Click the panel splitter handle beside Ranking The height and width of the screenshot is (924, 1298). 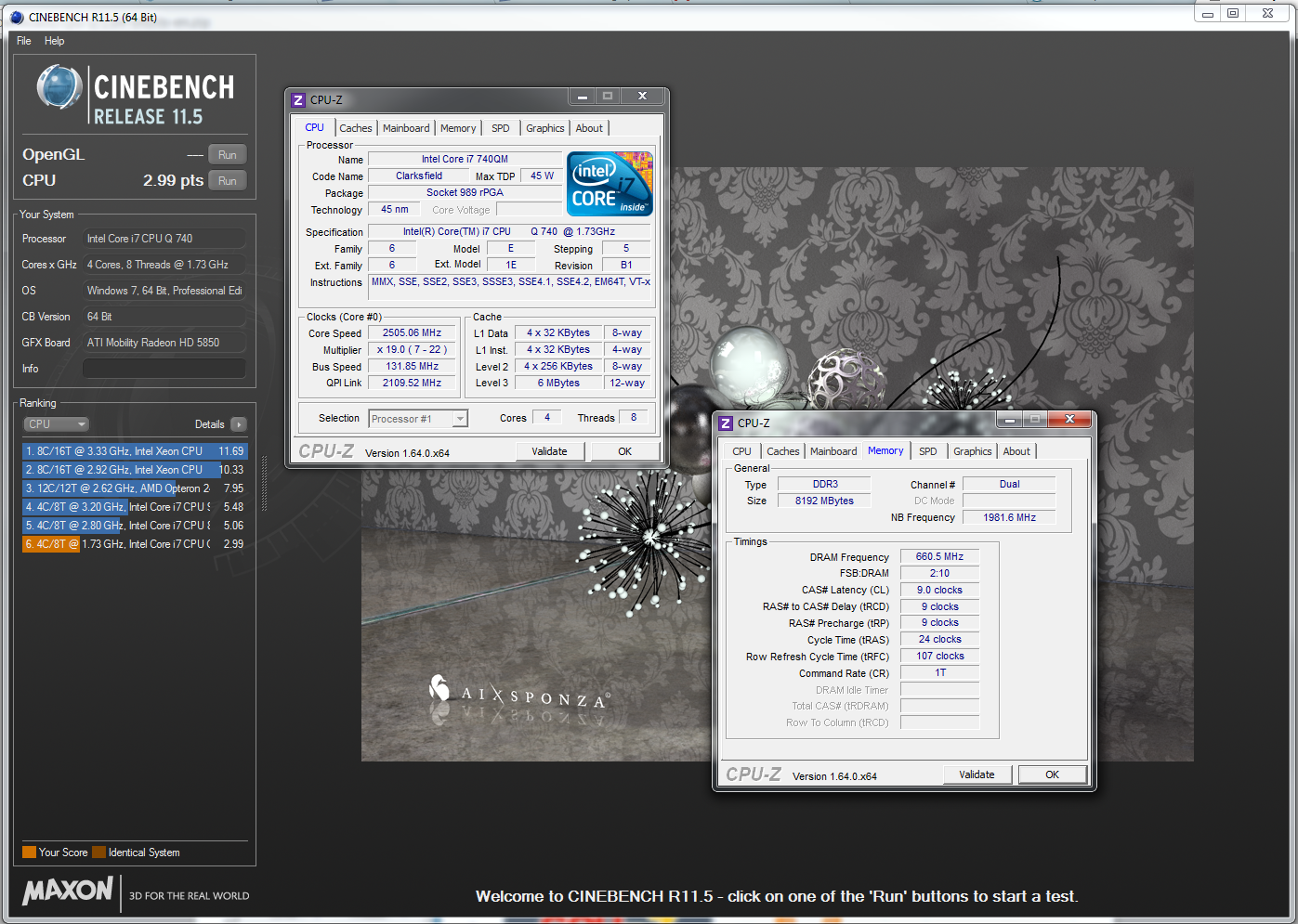pyautogui.click(x=264, y=483)
